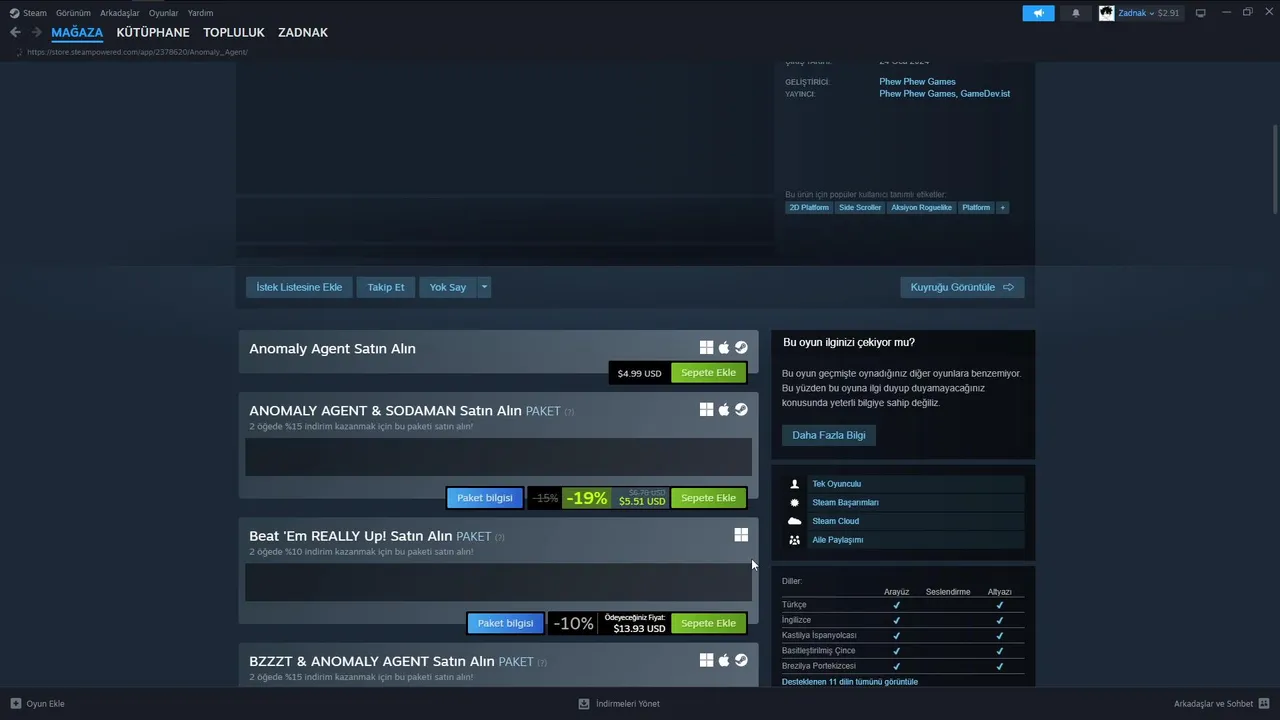
Task: Click the plus icon beside Oyun Ekle
Action: 15,703
